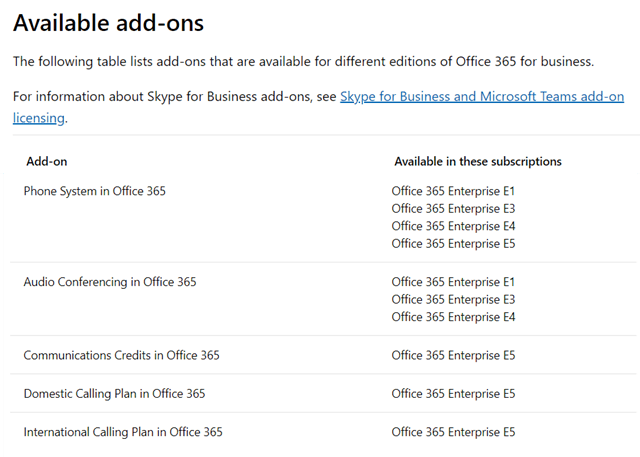Screen dimensions: 640x457
Task: Click 'Communications Credits in Office 365' cell
Action: tap(122, 355)
